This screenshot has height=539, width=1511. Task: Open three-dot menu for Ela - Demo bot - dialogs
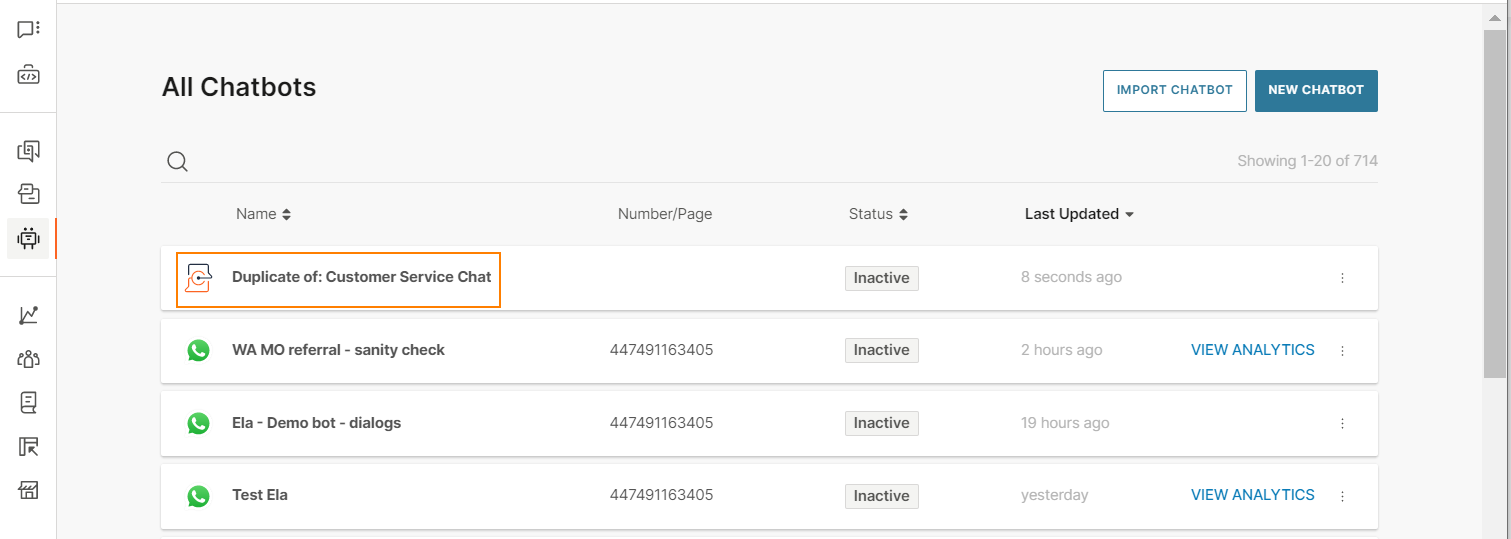1342,423
